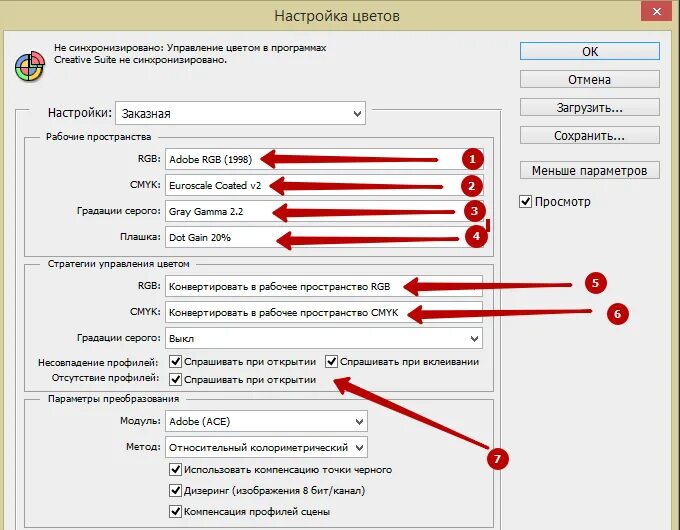
Task: Open the Метод dropdown Относительный колориметрический
Action: pyautogui.click(x=266, y=447)
